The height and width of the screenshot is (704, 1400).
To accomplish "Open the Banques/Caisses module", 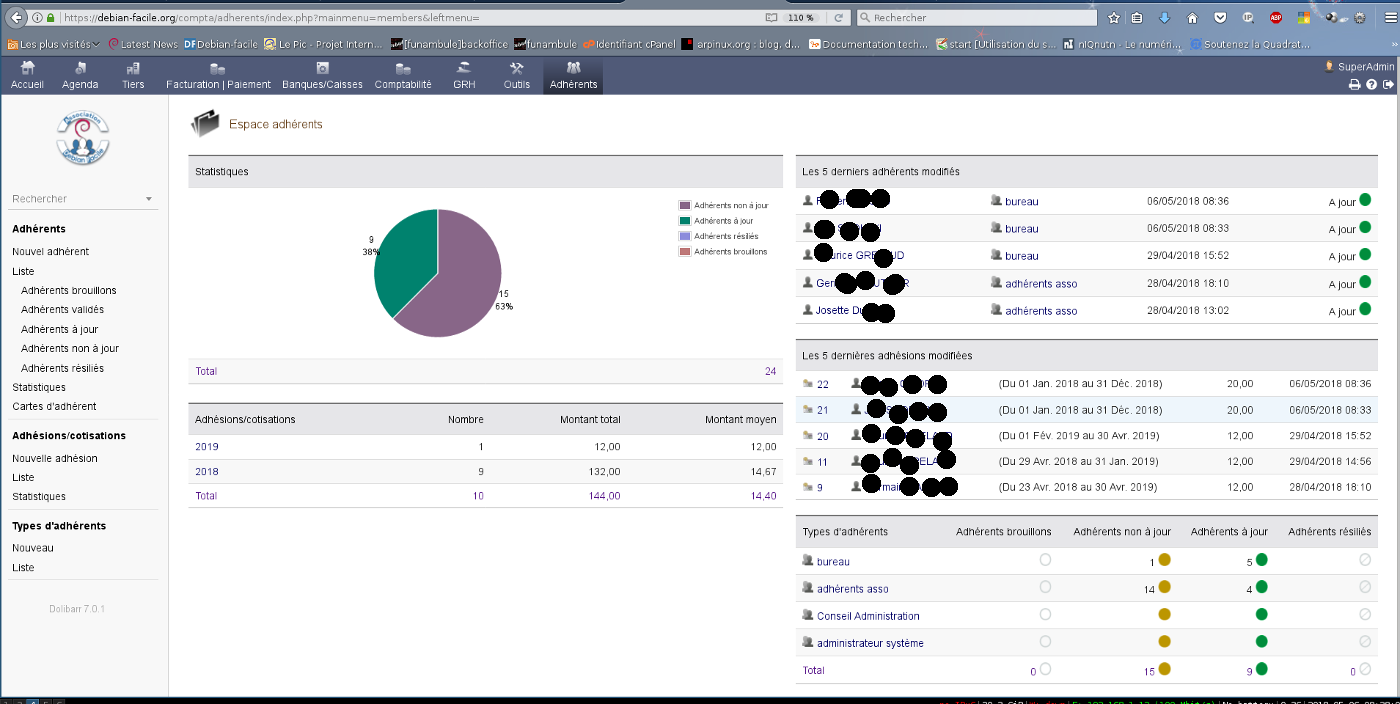I will 322,76.
